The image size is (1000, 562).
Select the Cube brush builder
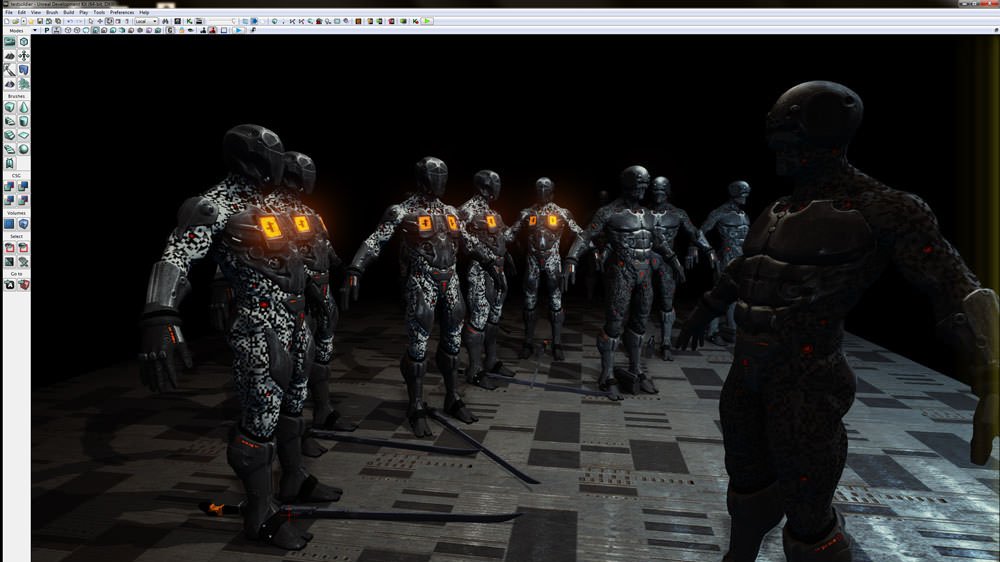[x=10, y=107]
